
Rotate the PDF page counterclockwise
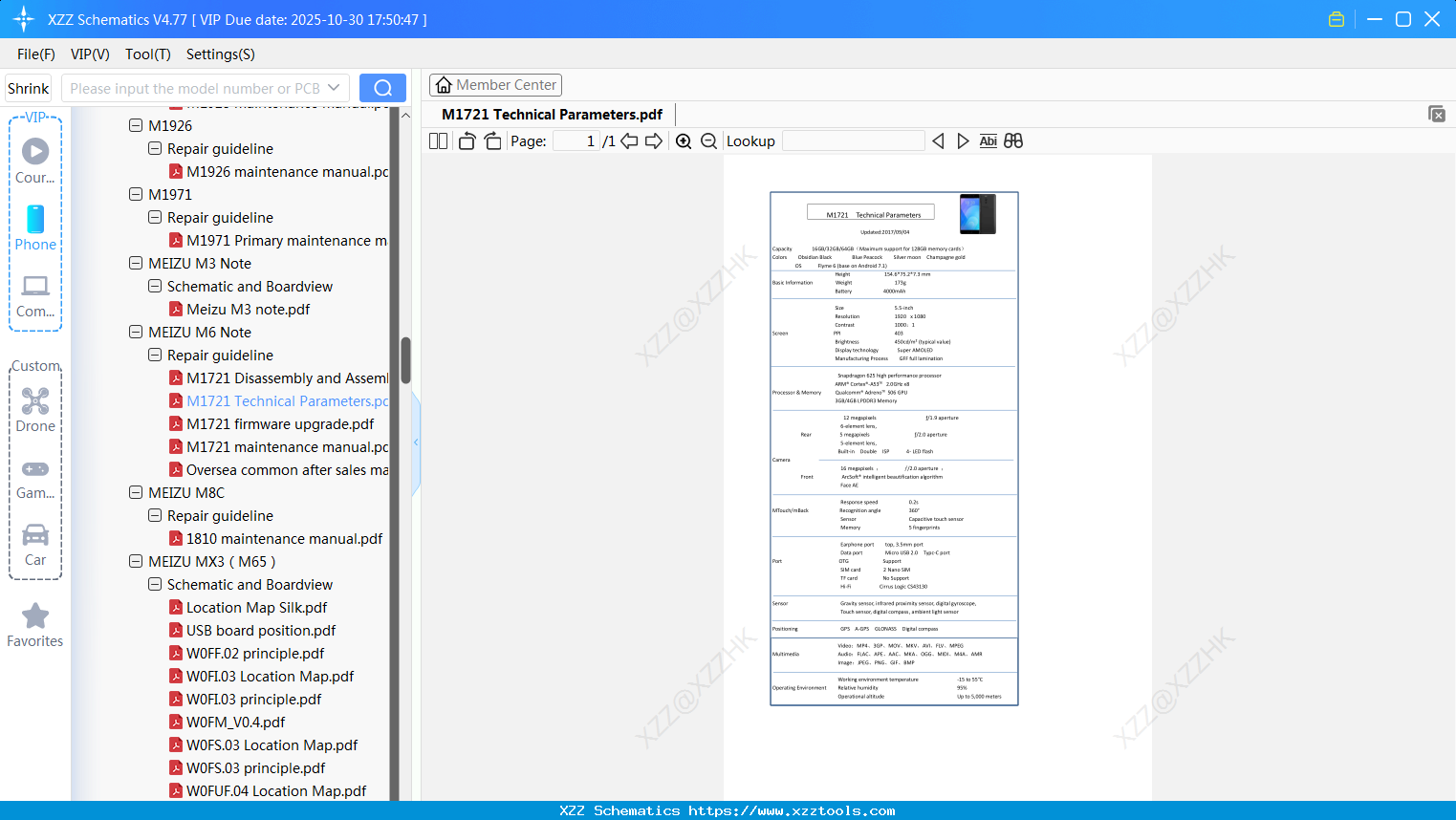coord(467,141)
